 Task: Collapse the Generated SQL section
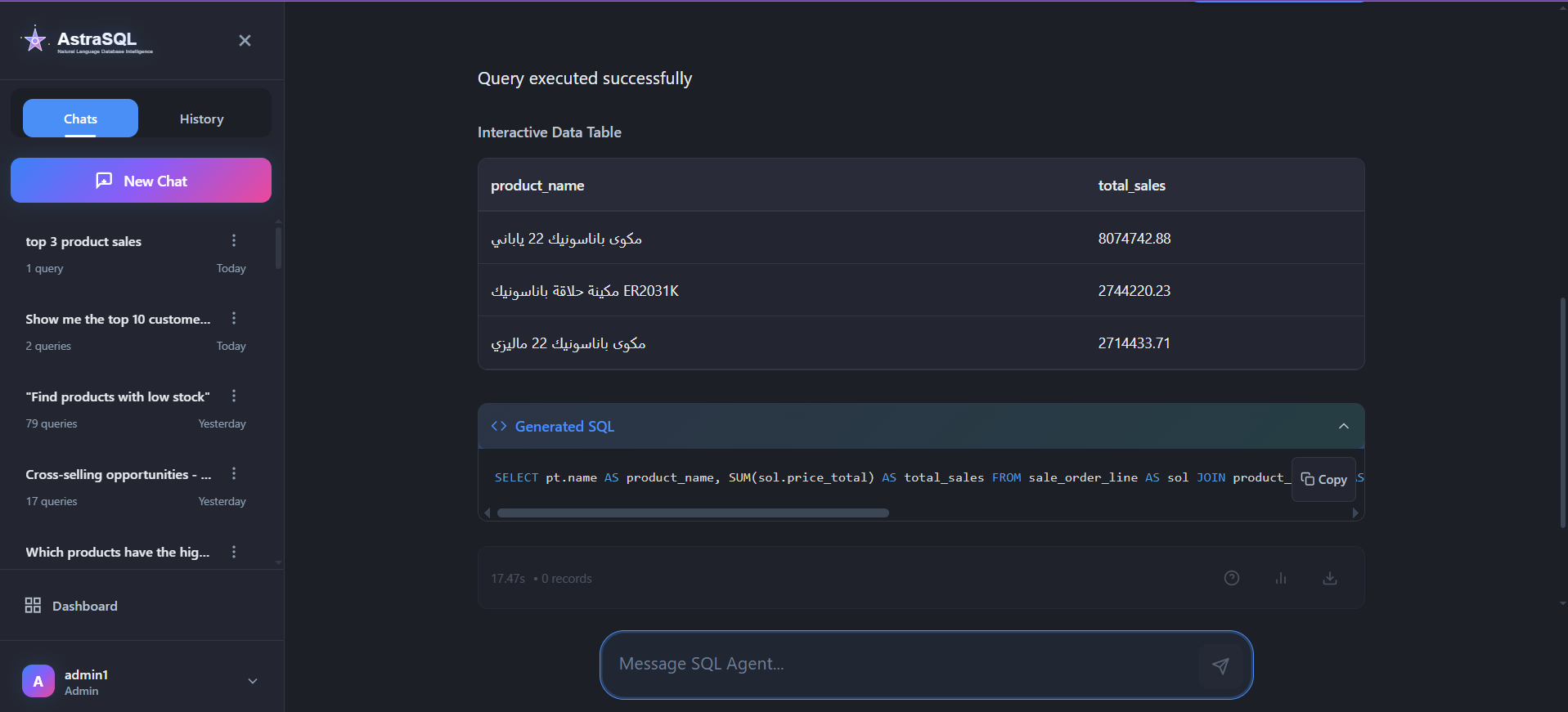(x=1343, y=426)
